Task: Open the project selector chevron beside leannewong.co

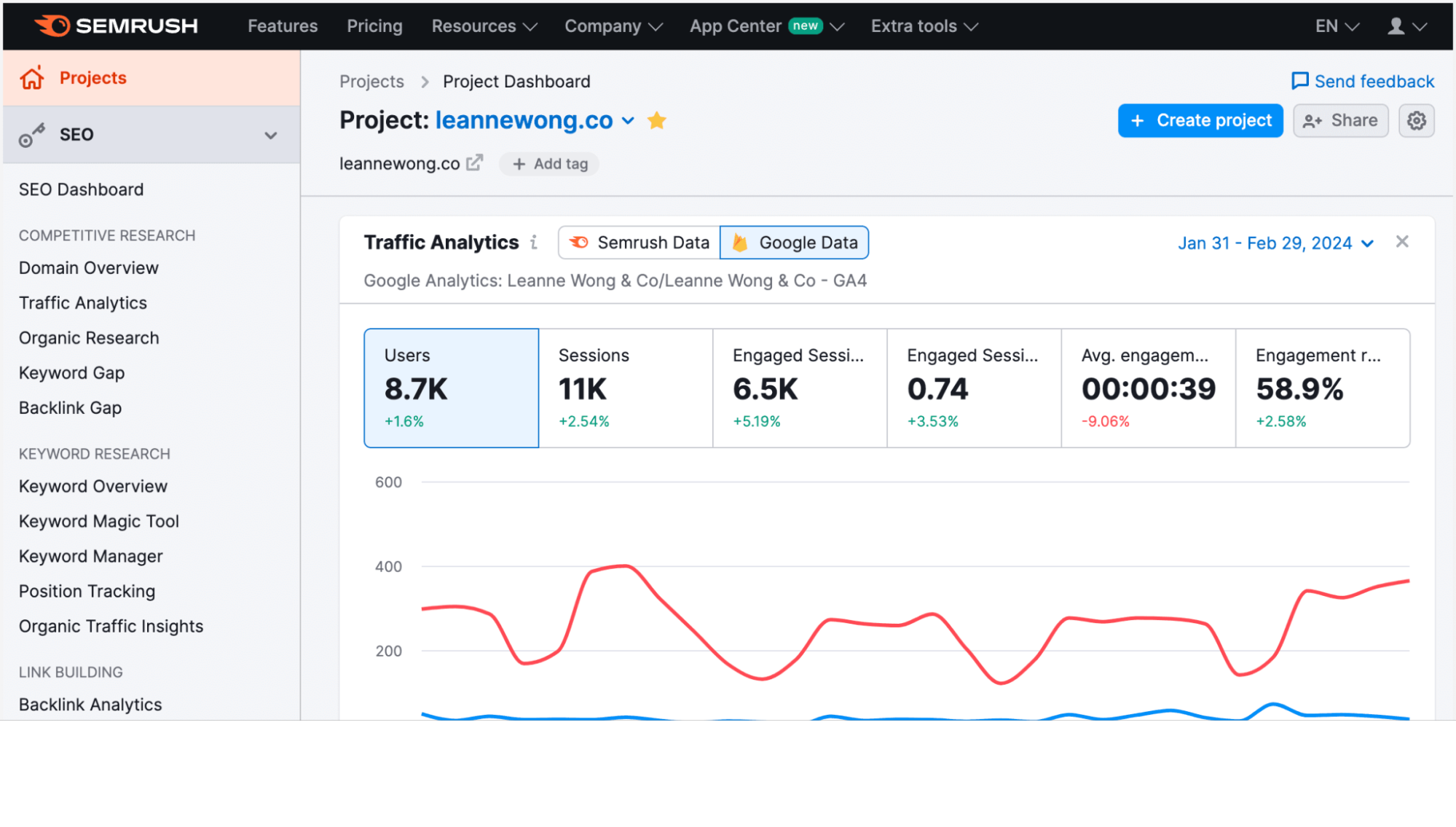Action: [628, 121]
